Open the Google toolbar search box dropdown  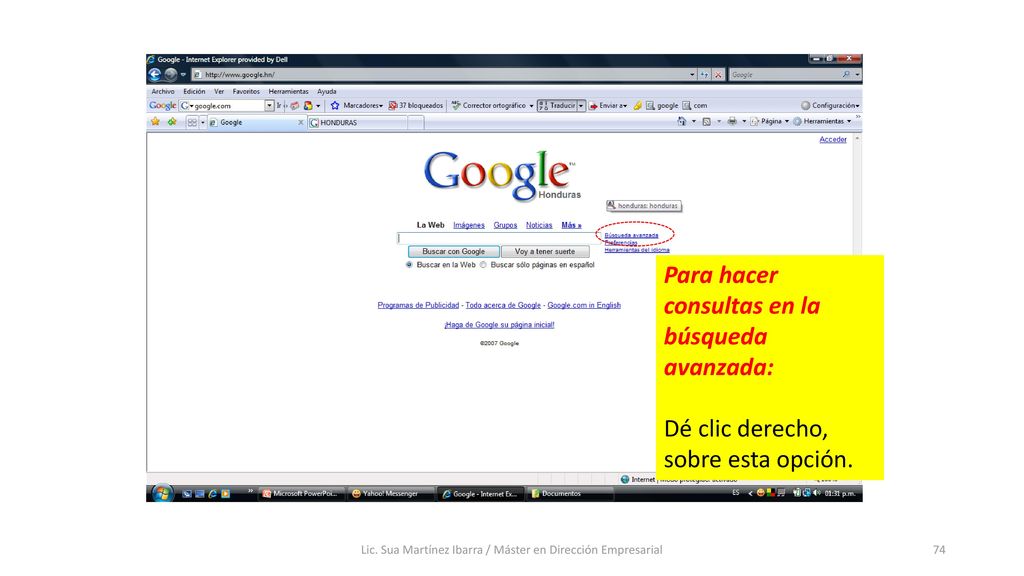tap(269, 105)
